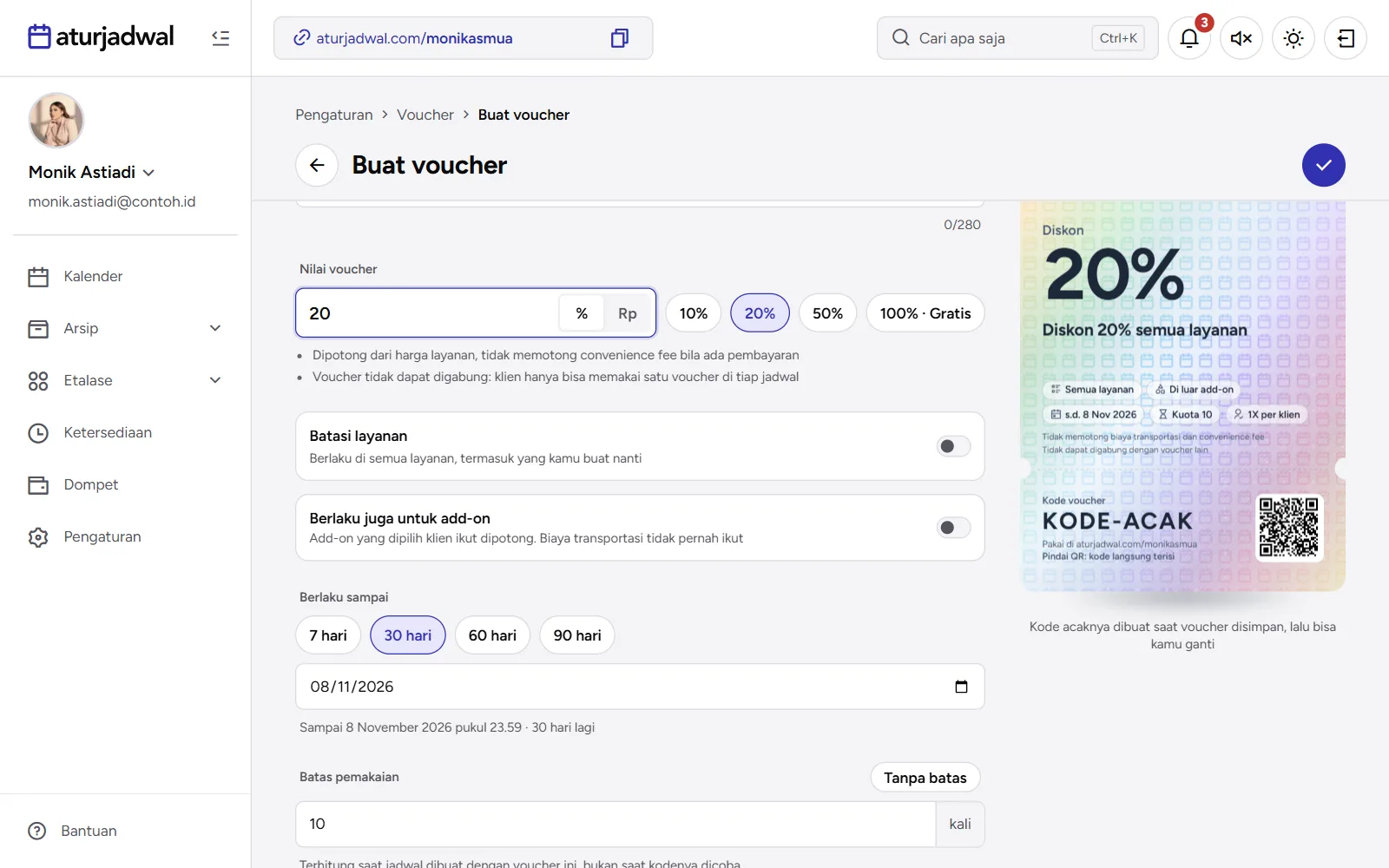Go to Pengaturan breadcrumb
The width and height of the screenshot is (1389, 868).
[334, 115]
